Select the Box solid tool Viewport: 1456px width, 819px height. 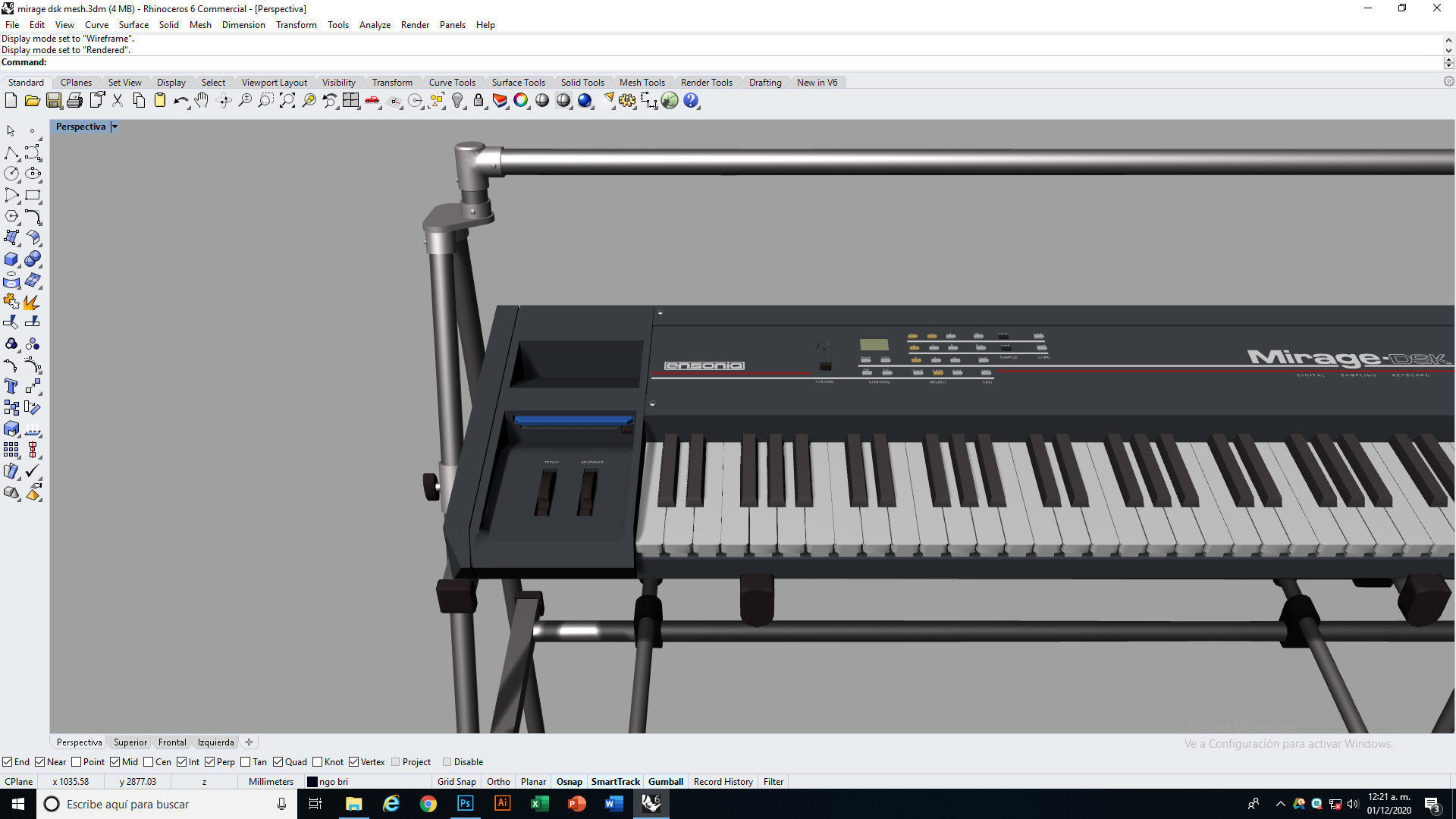click(11, 259)
